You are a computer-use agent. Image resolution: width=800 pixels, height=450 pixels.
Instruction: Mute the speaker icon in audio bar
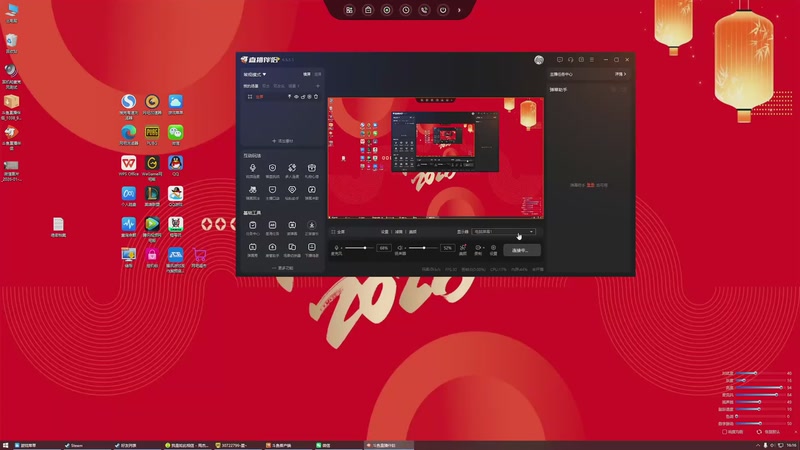400,248
